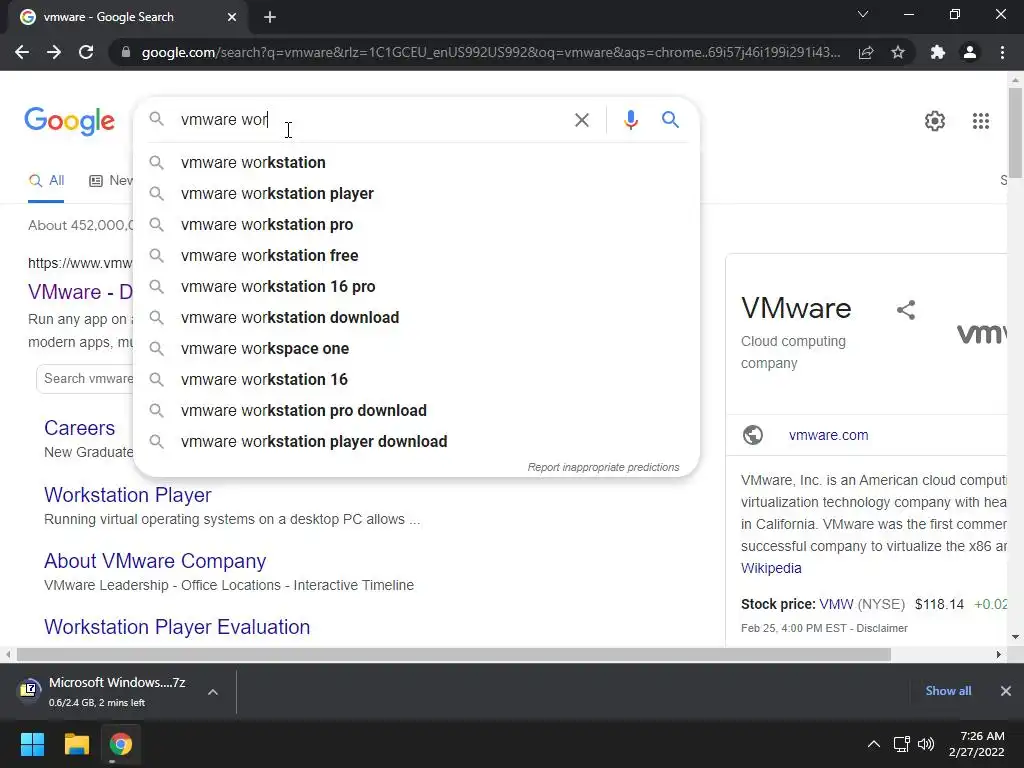The width and height of the screenshot is (1024, 768).
Task: Open the volume tray icon
Action: pos(925,744)
